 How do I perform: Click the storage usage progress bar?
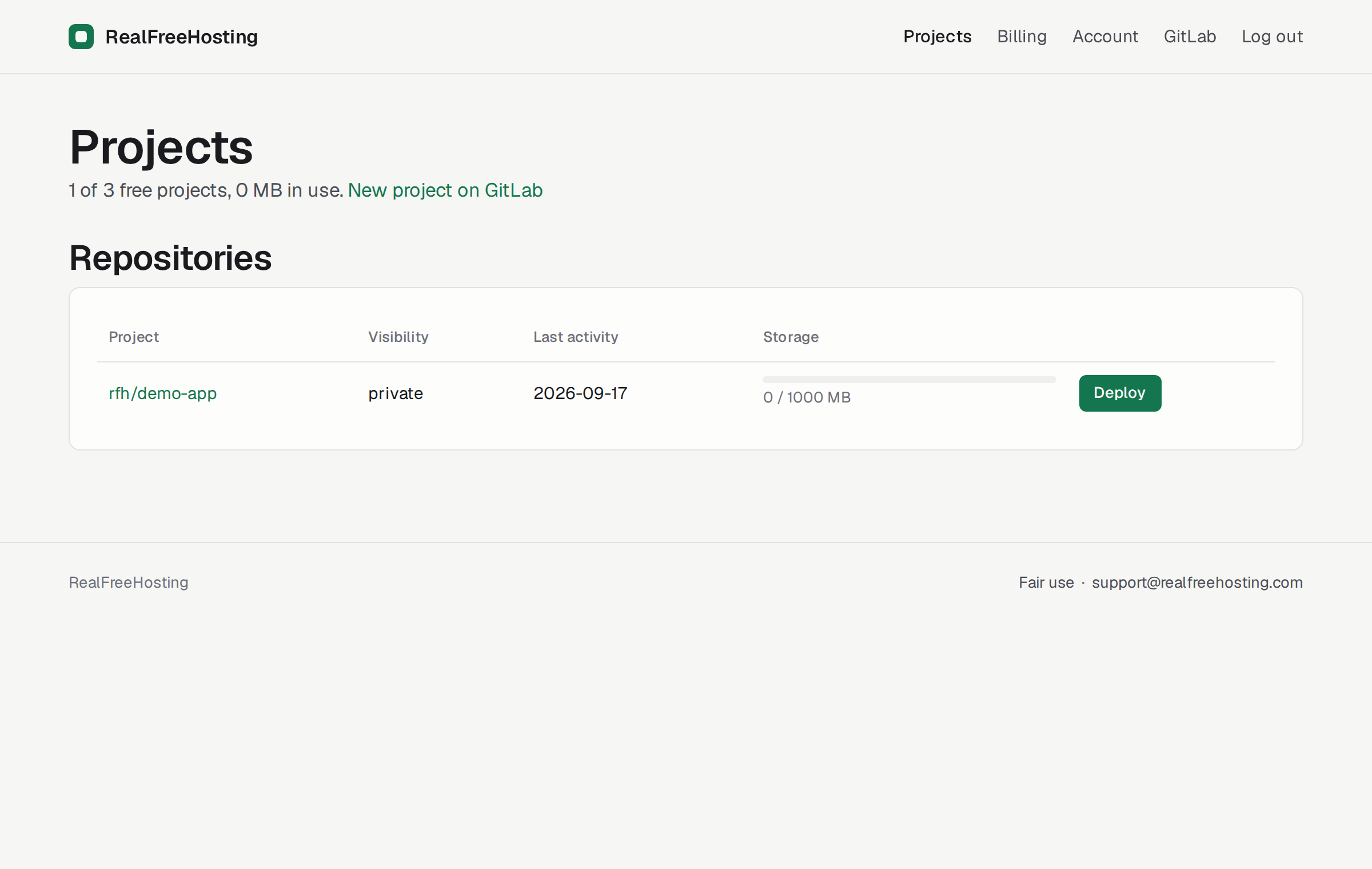909,380
